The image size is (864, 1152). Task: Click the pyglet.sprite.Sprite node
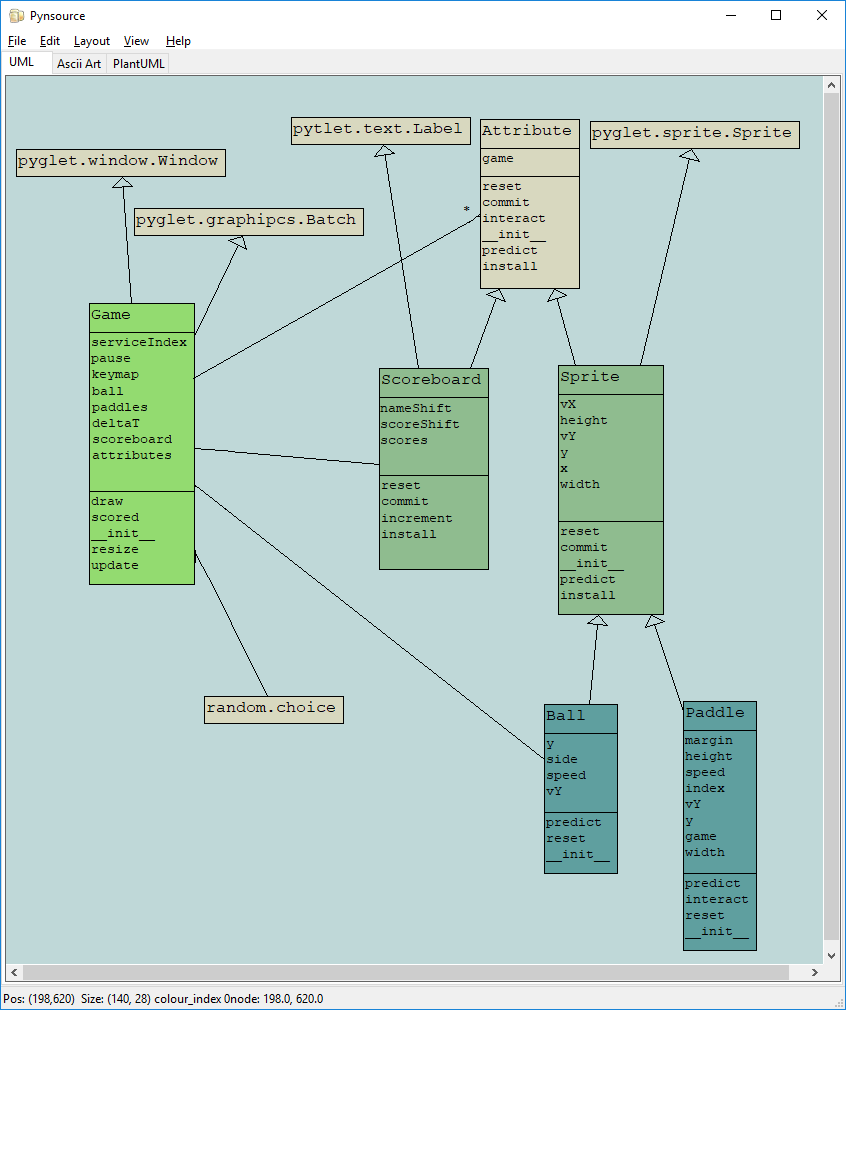pyautogui.click(x=694, y=134)
